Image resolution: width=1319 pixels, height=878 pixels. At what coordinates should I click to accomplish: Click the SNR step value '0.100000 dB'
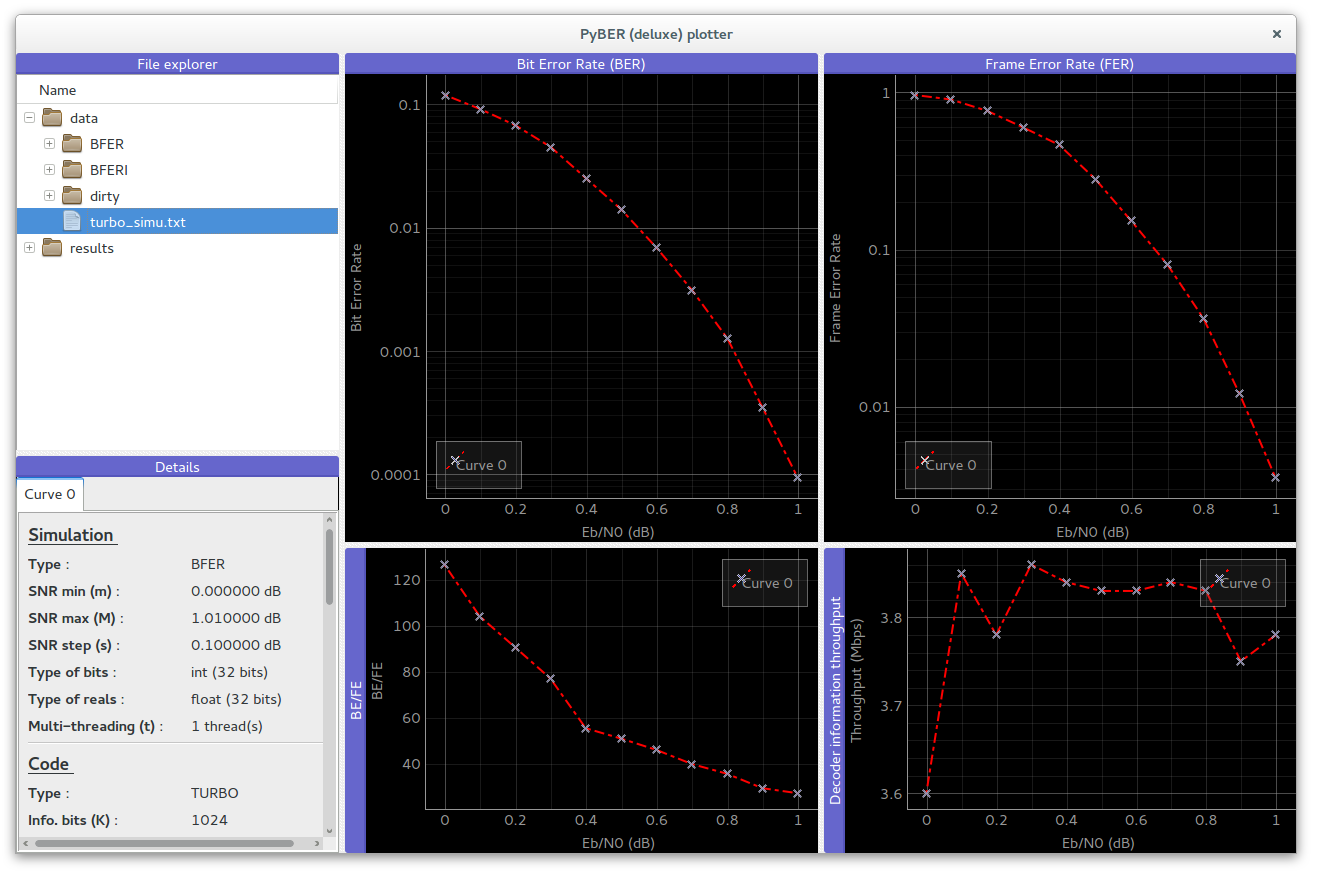tap(236, 645)
